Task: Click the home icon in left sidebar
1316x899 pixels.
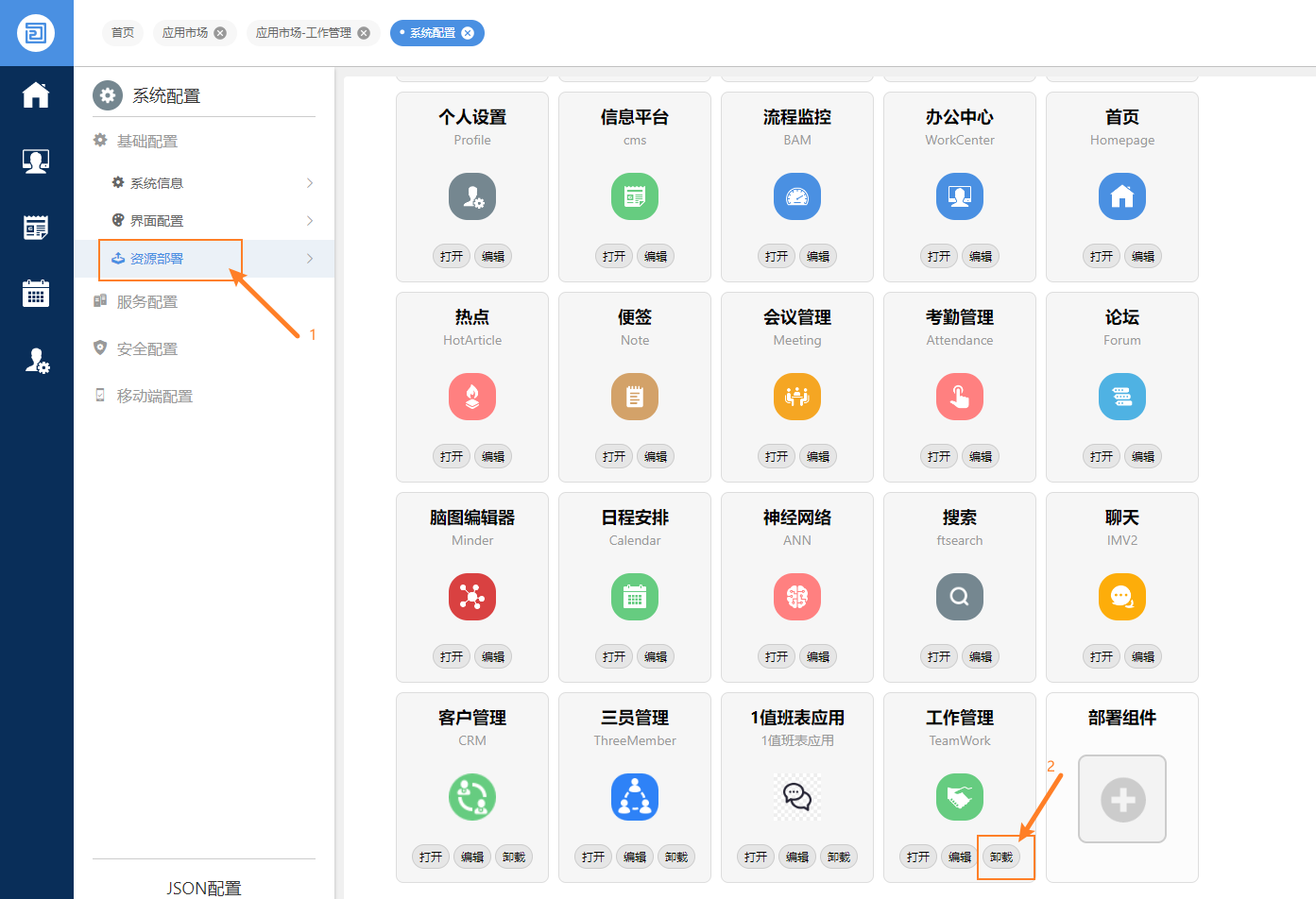Action: pos(36,95)
